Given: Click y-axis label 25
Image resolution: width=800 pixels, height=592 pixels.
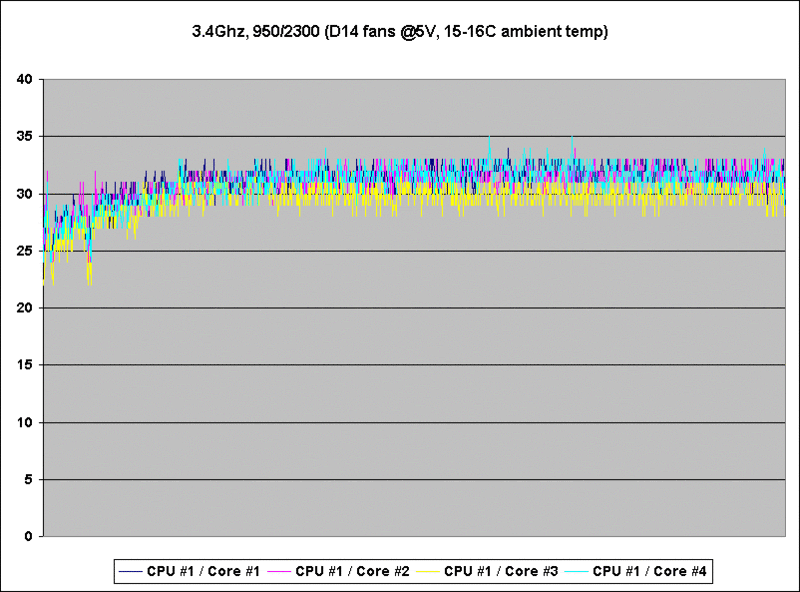Looking at the screenshot, I should point(24,251).
